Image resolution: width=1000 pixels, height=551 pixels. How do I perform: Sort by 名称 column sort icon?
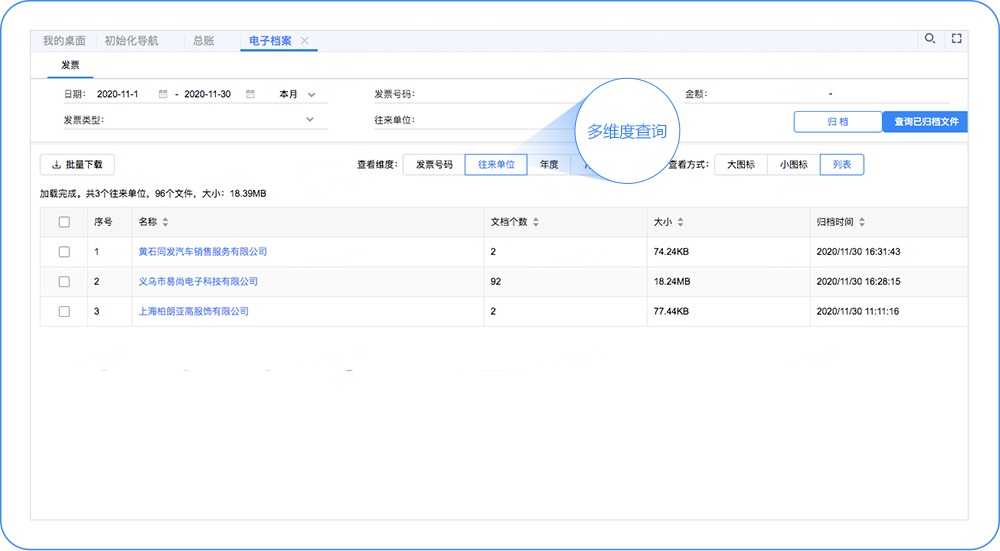165,222
